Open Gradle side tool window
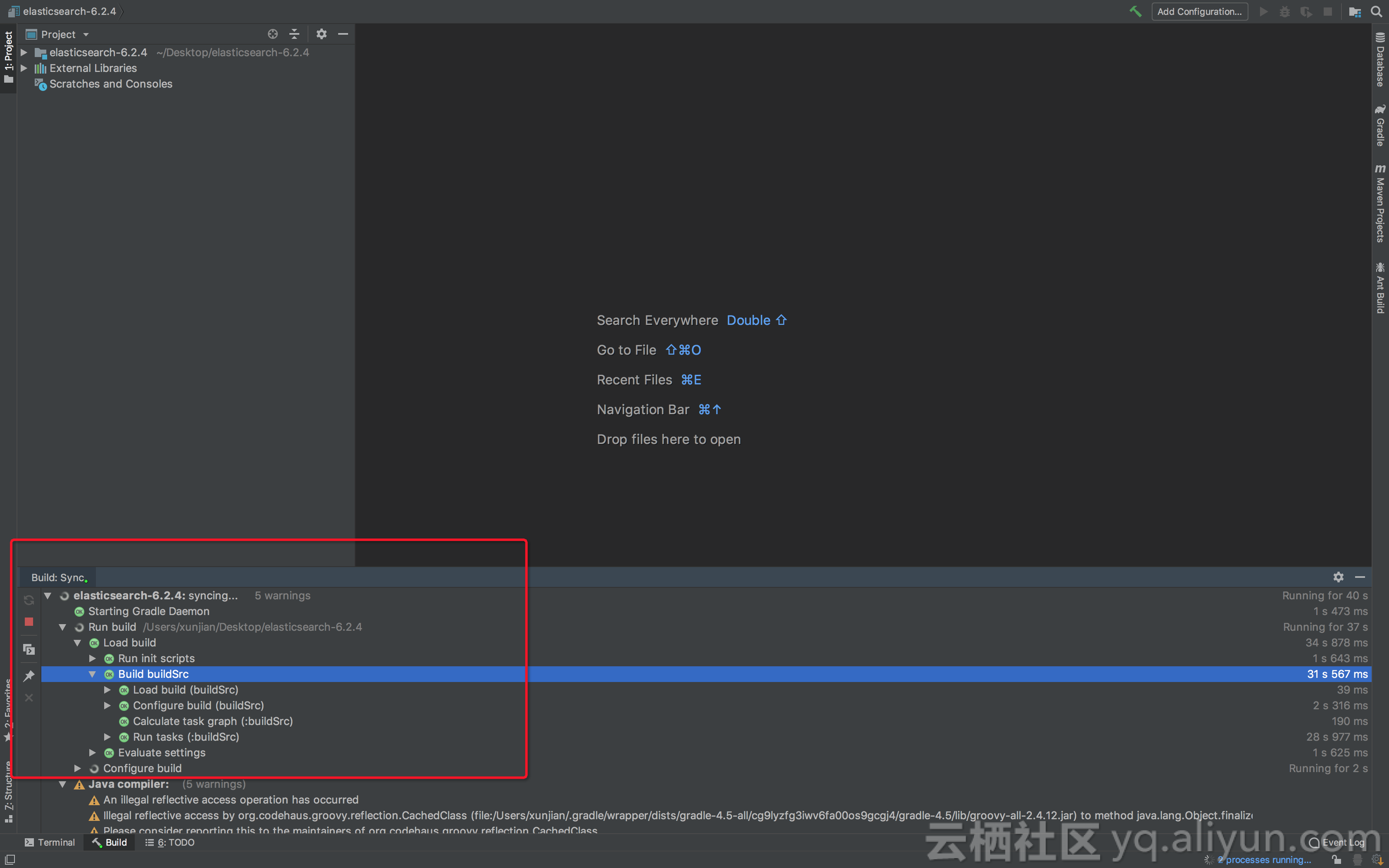 pyautogui.click(x=1380, y=126)
